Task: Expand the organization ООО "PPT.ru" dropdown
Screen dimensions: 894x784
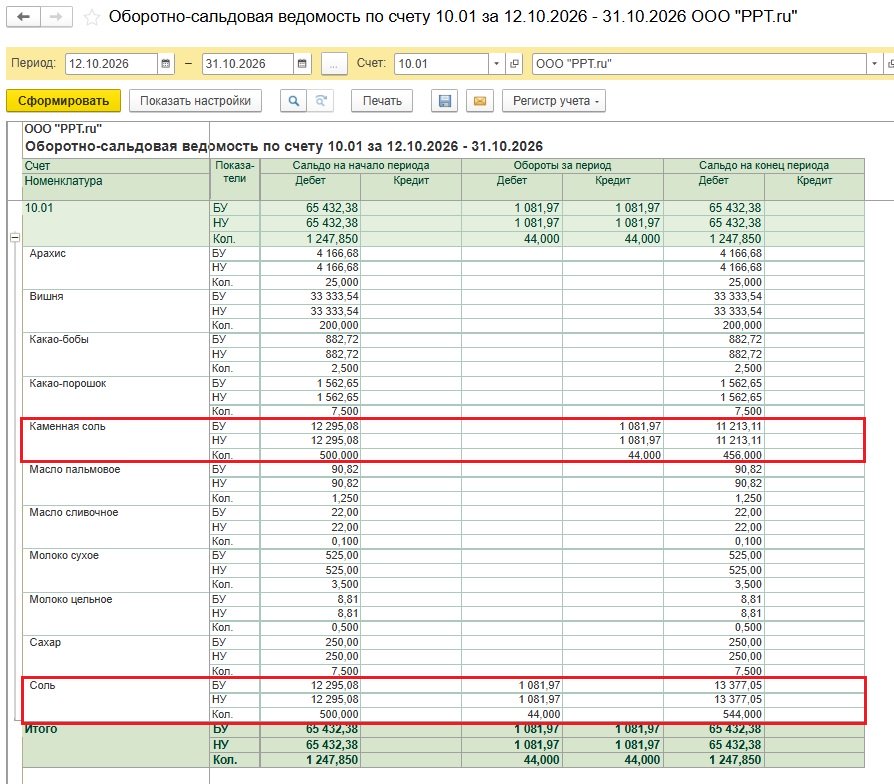Action: (x=874, y=63)
